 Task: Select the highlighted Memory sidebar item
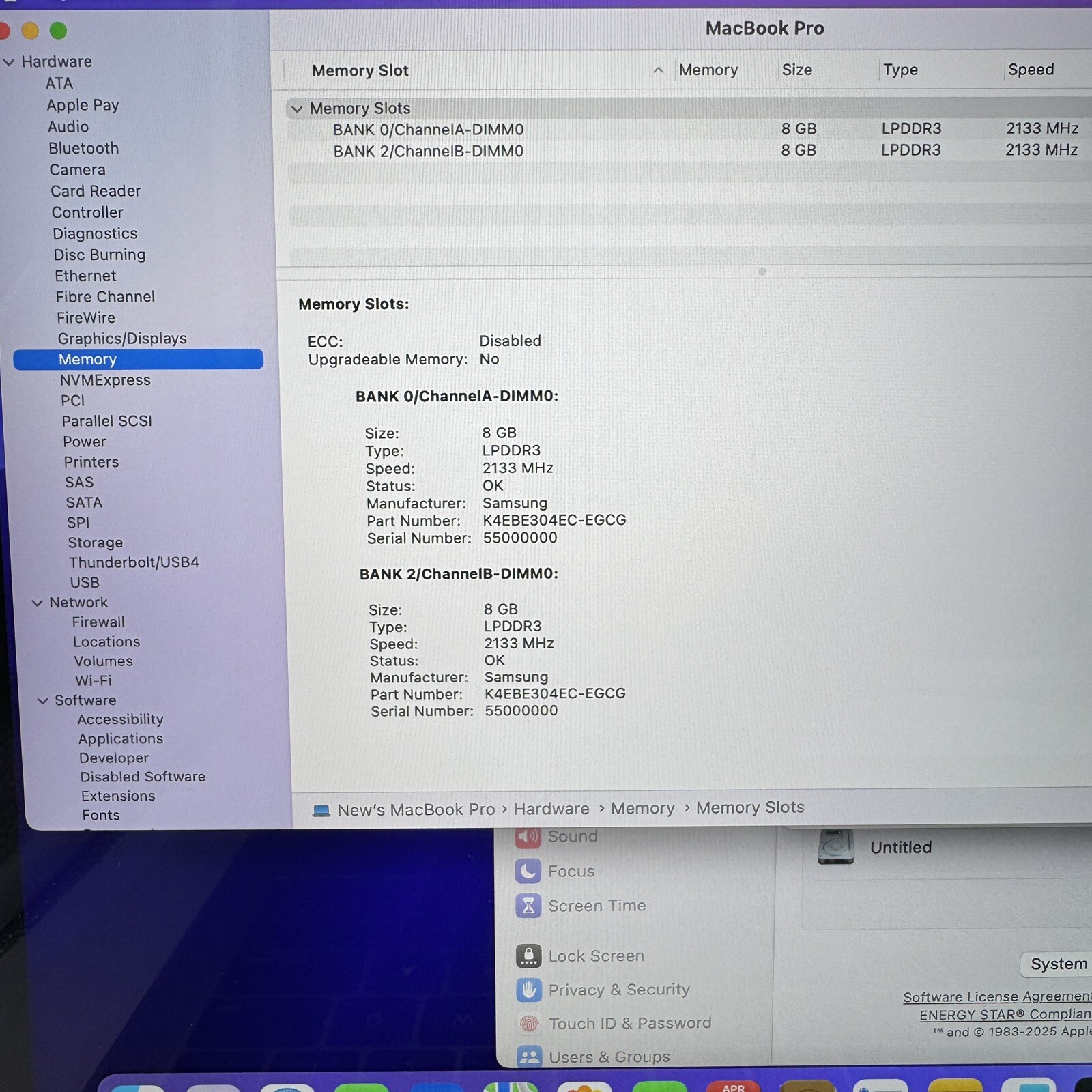click(138, 360)
